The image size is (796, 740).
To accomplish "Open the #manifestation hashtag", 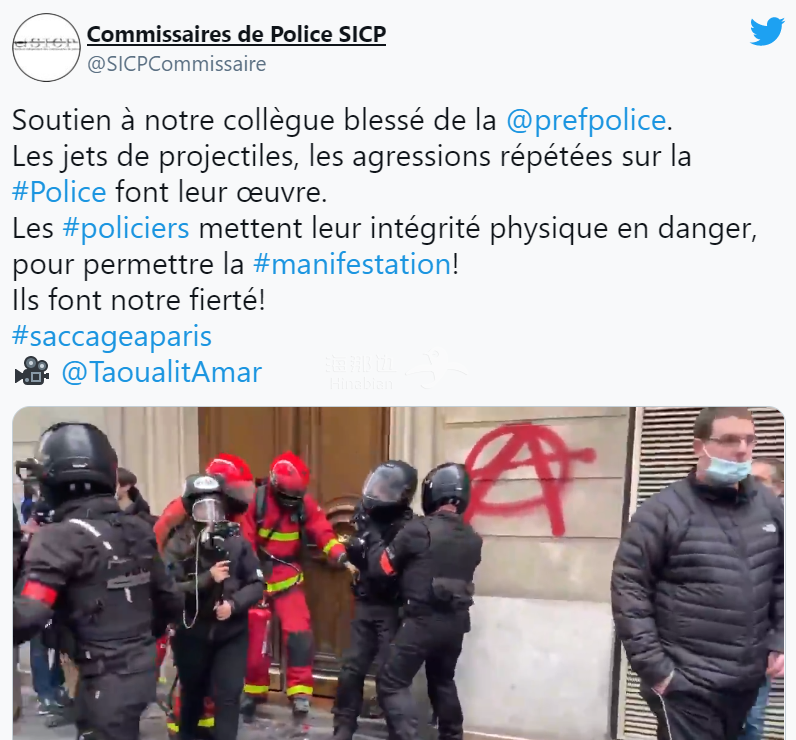I will tap(352, 264).
